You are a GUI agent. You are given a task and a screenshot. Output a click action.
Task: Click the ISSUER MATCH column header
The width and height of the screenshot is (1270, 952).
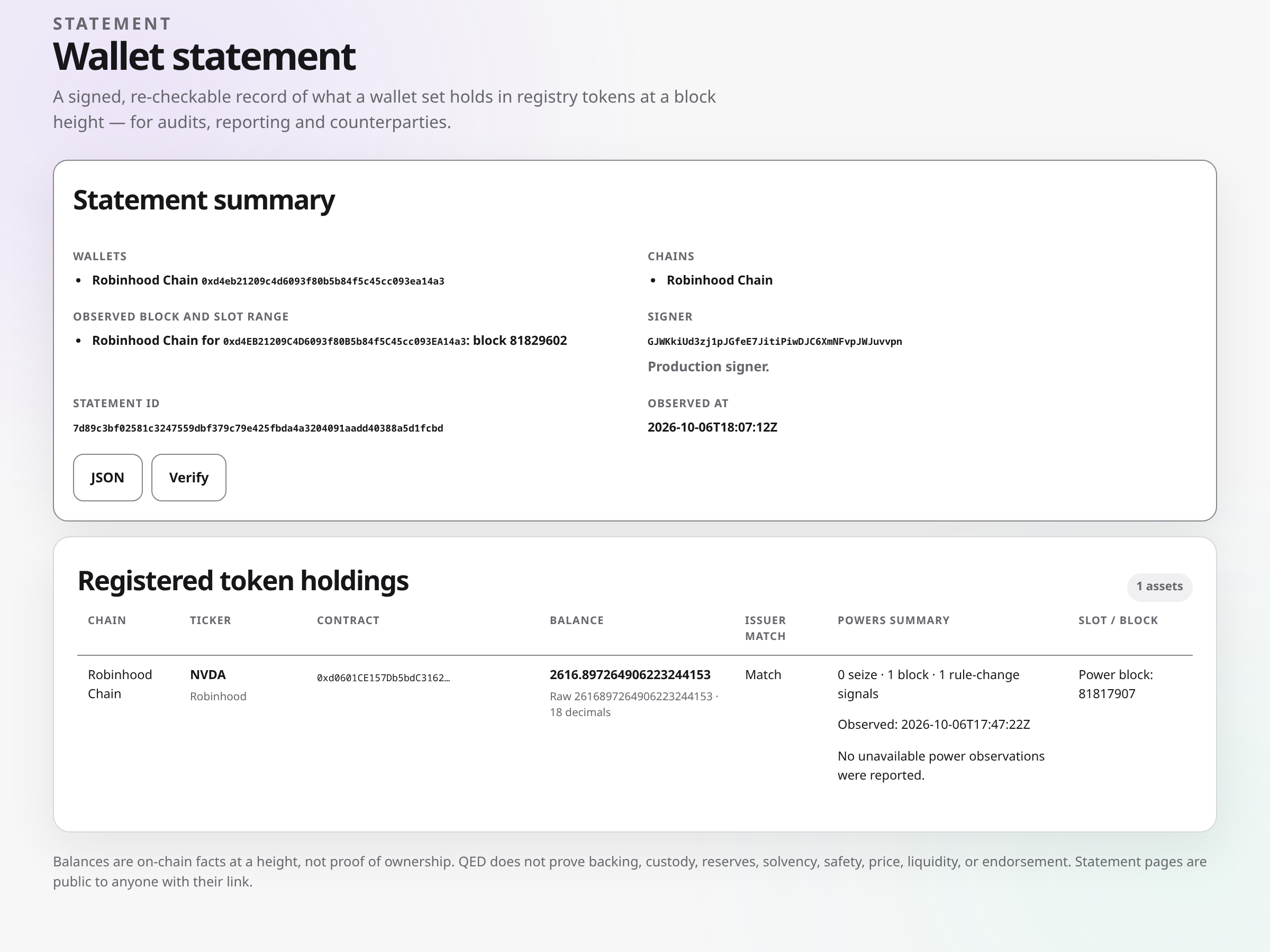pos(765,628)
